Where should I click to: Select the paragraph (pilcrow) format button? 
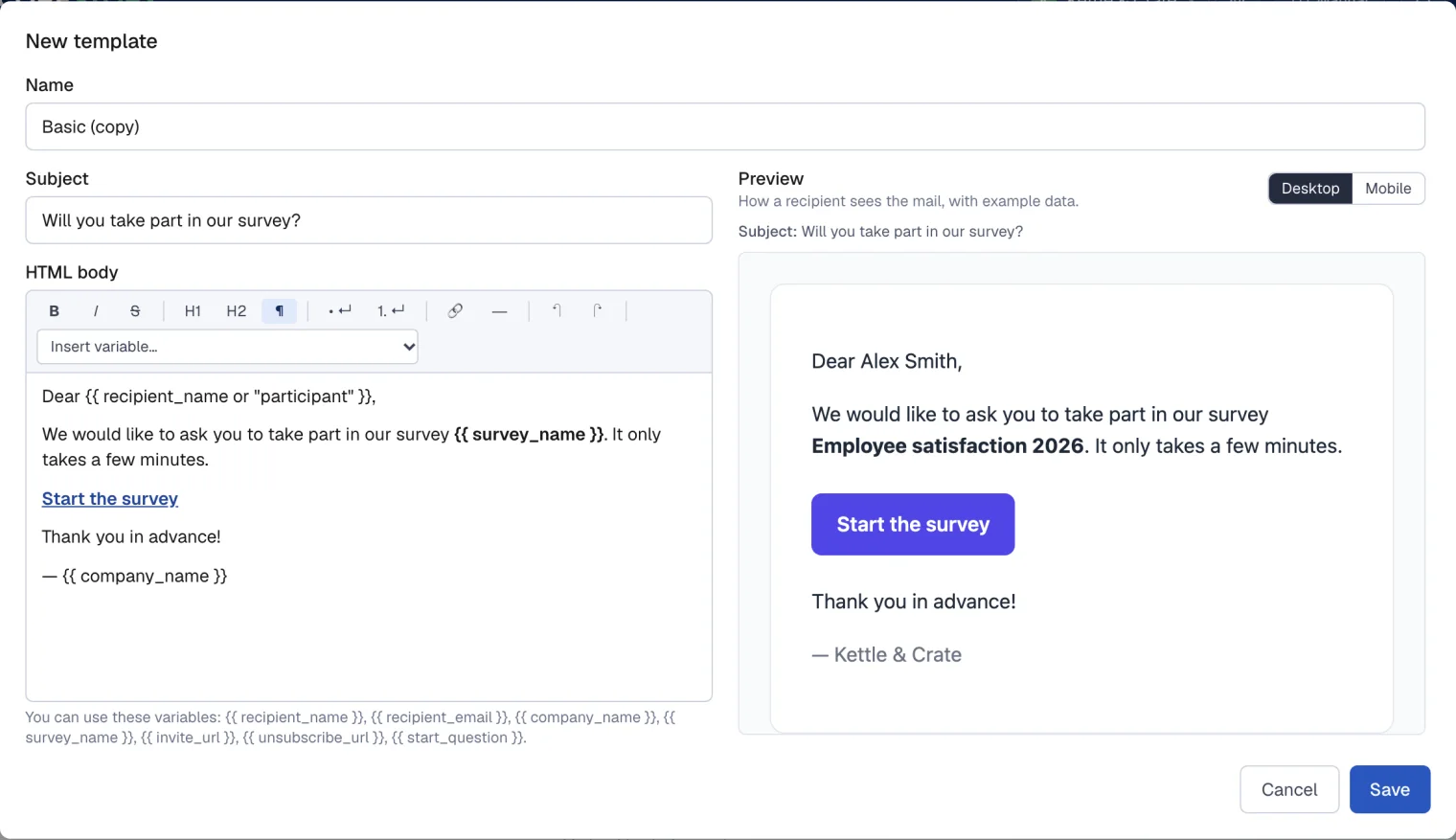279,311
